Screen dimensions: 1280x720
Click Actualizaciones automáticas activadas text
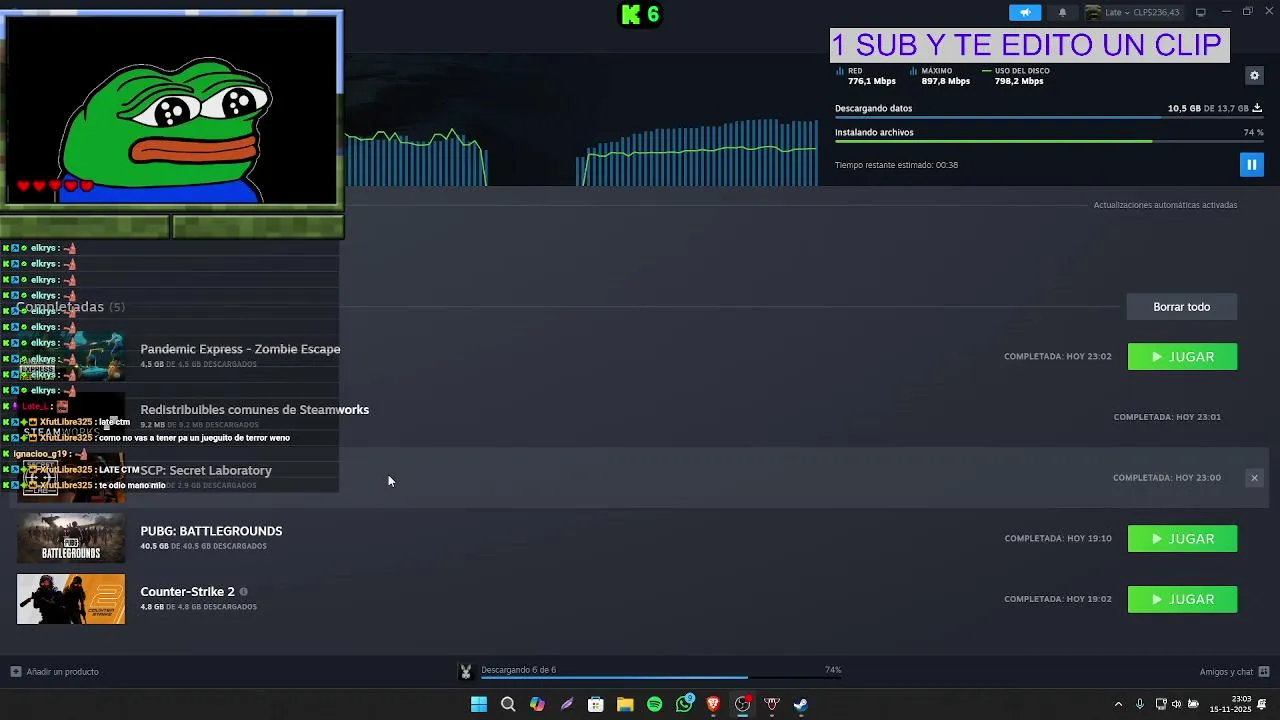click(1165, 205)
